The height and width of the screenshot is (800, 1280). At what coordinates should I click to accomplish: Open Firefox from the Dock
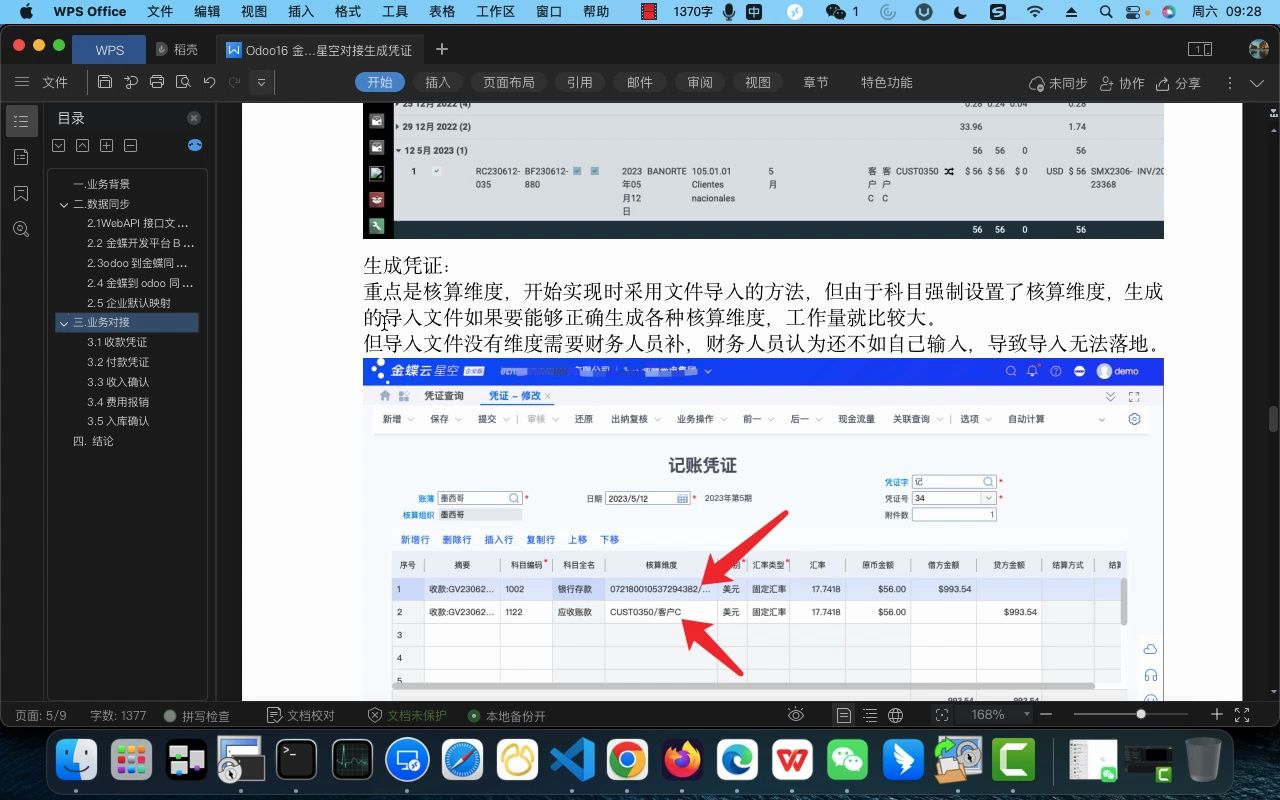click(x=683, y=760)
